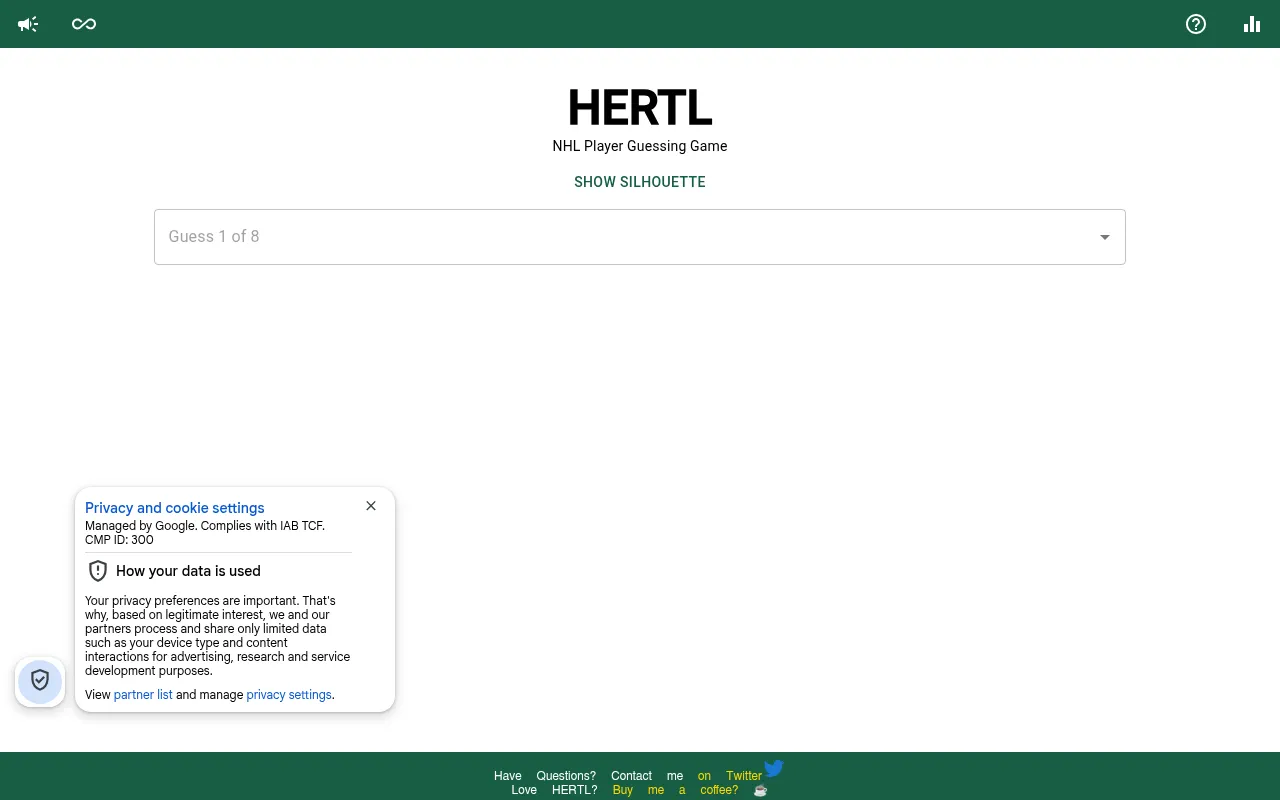Click the shield icon beside data heading
The image size is (1280, 800).
(x=98, y=571)
